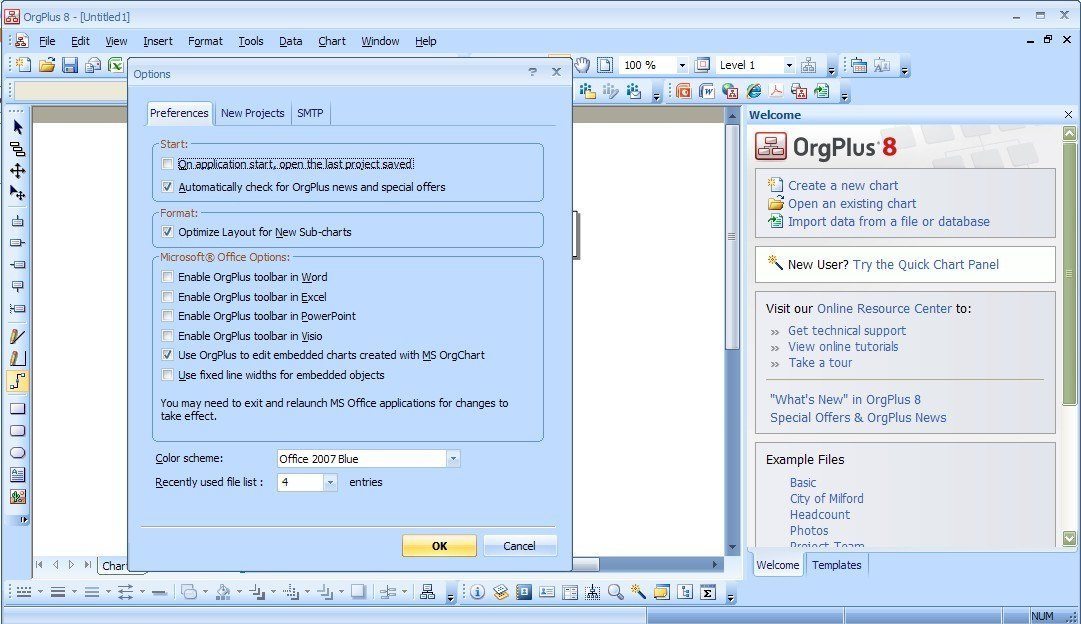Enable OrgPlus toolbar in Visio

(x=168, y=336)
